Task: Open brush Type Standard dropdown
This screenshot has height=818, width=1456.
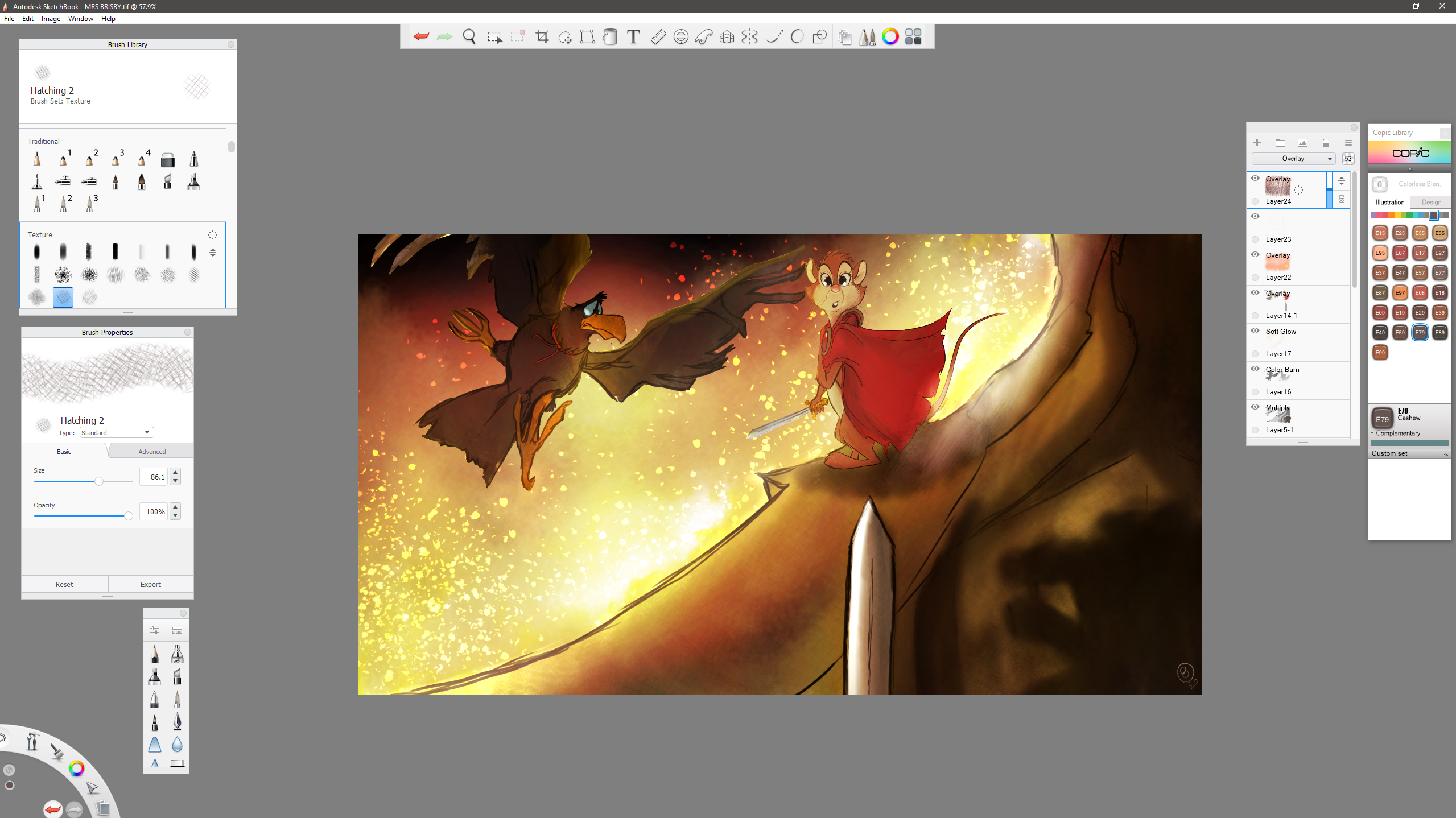Action: tap(116, 433)
